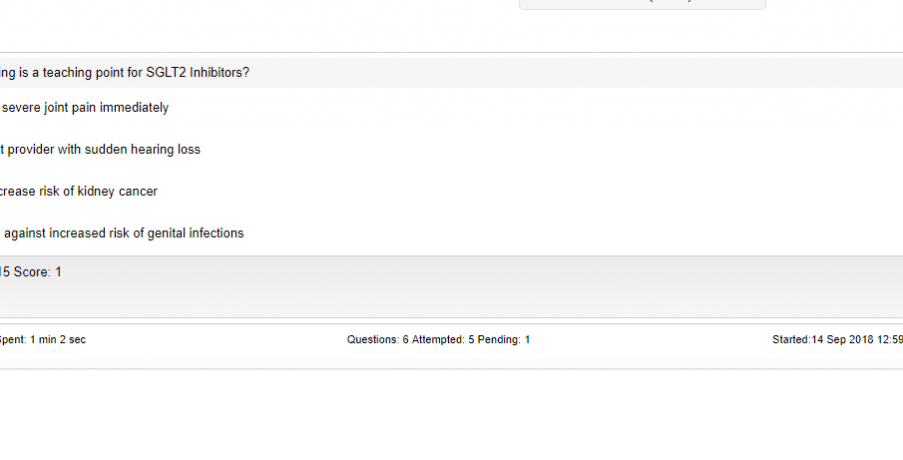
Task: Click the partially visible box at top
Action: point(642,3)
